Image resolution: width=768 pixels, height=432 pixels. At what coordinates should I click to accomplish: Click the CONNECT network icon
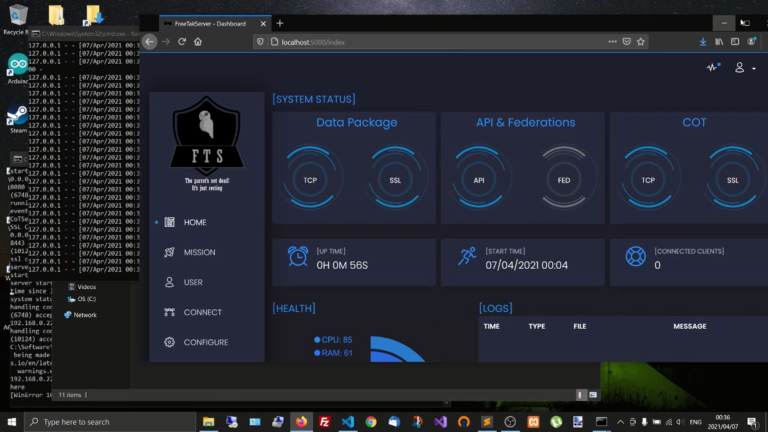coord(169,312)
